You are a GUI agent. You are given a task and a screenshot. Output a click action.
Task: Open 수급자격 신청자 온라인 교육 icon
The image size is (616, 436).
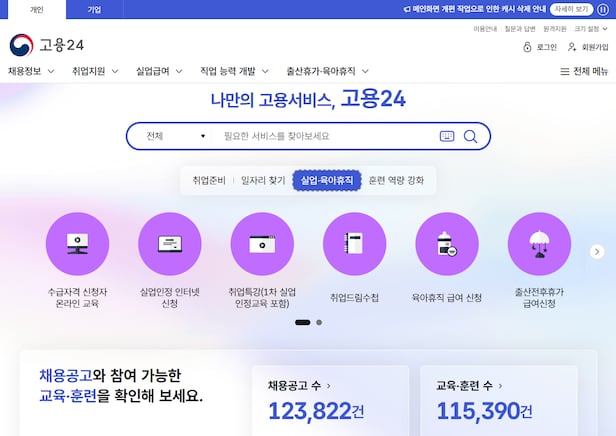(x=77, y=243)
